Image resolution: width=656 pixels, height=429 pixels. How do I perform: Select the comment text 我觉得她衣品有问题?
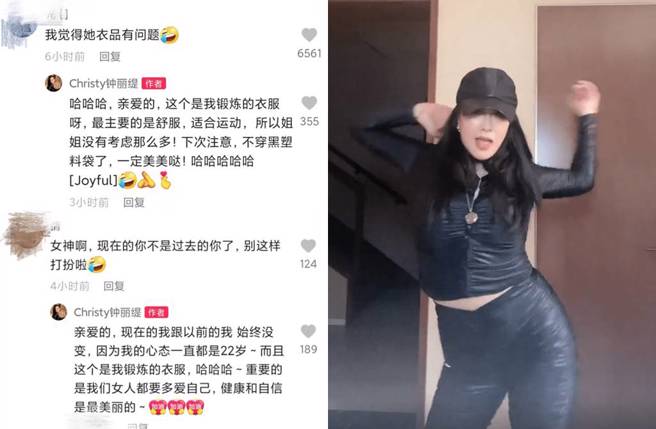tap(102, 35)
